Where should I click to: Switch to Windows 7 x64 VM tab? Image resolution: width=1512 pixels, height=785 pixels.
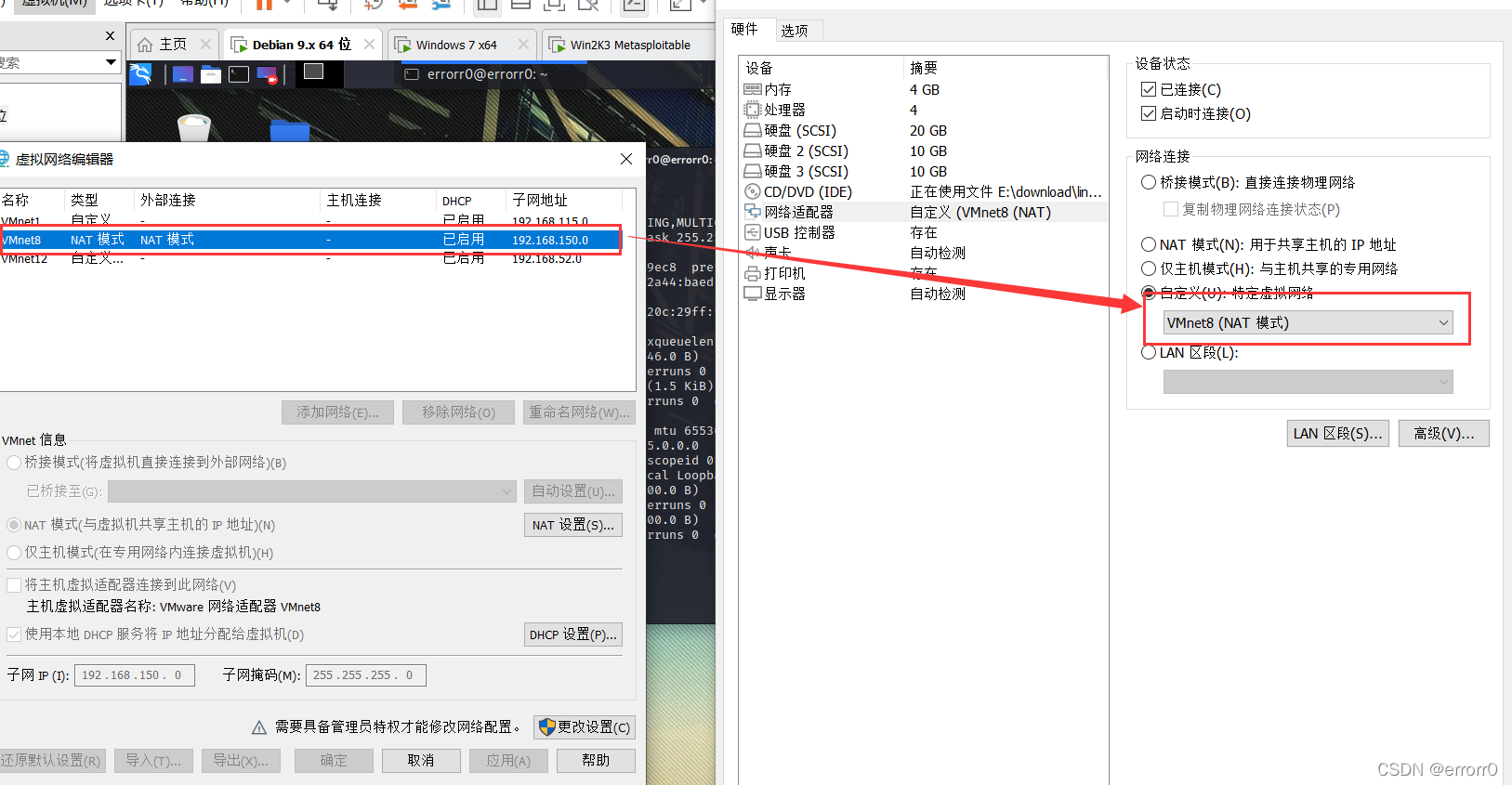(456, 45)
